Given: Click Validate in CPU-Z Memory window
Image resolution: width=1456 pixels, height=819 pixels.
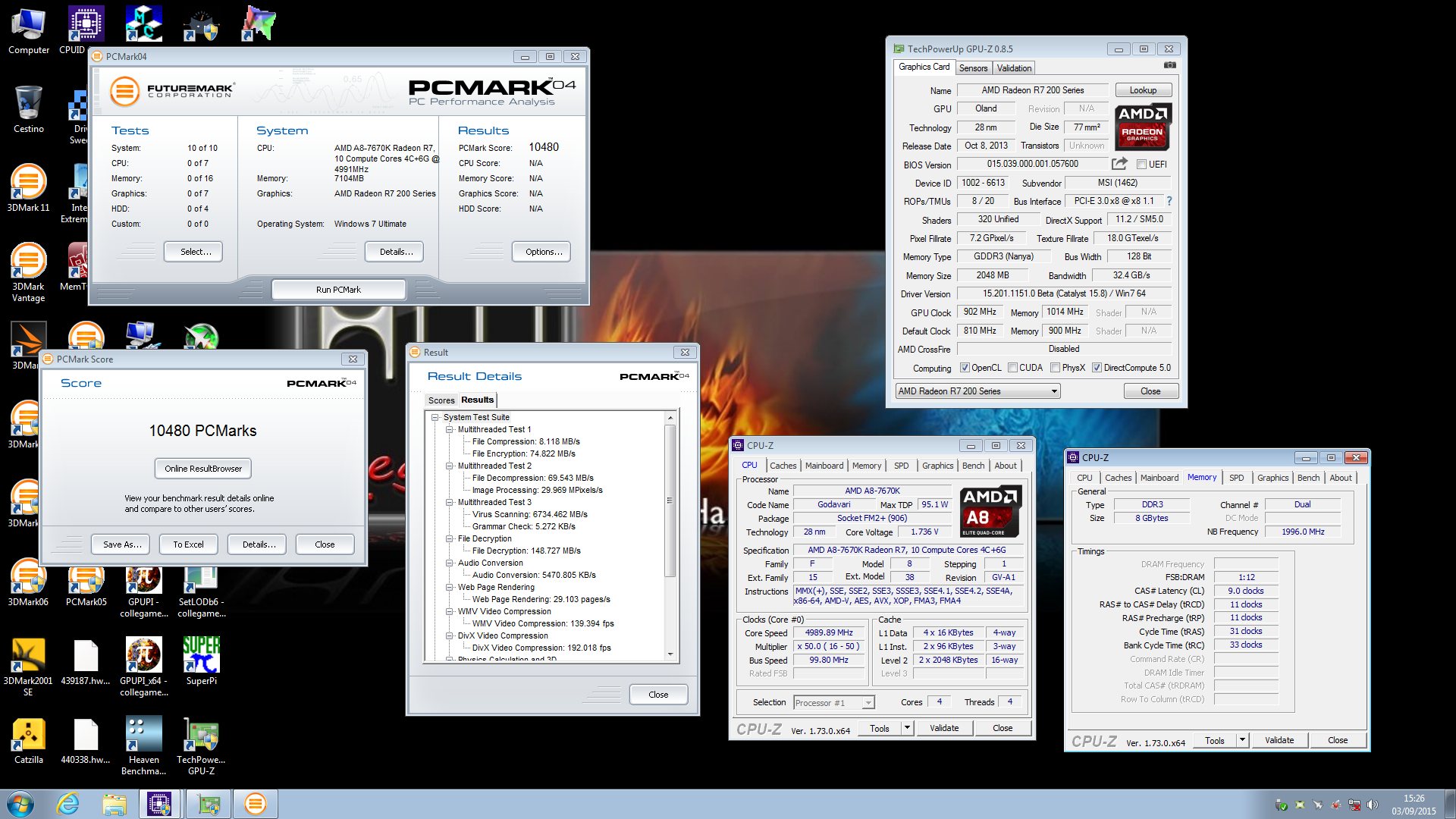Looking at the screenshot, I should tap(1279, 740).
